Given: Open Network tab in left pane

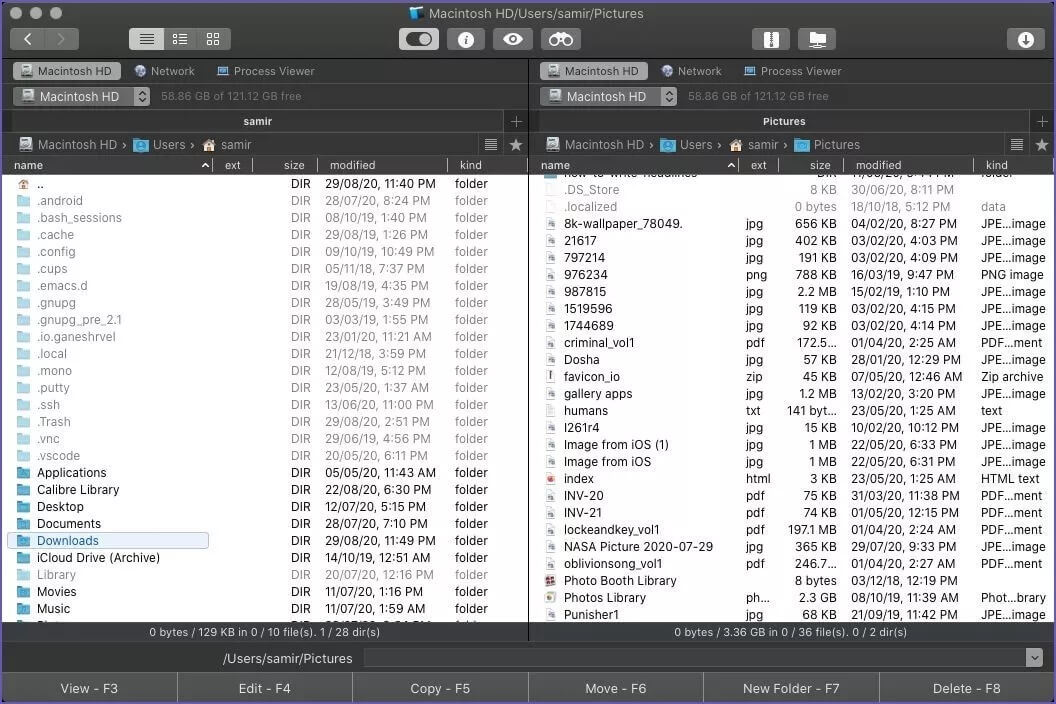Looking at the screenshot, I should [164, 71].
